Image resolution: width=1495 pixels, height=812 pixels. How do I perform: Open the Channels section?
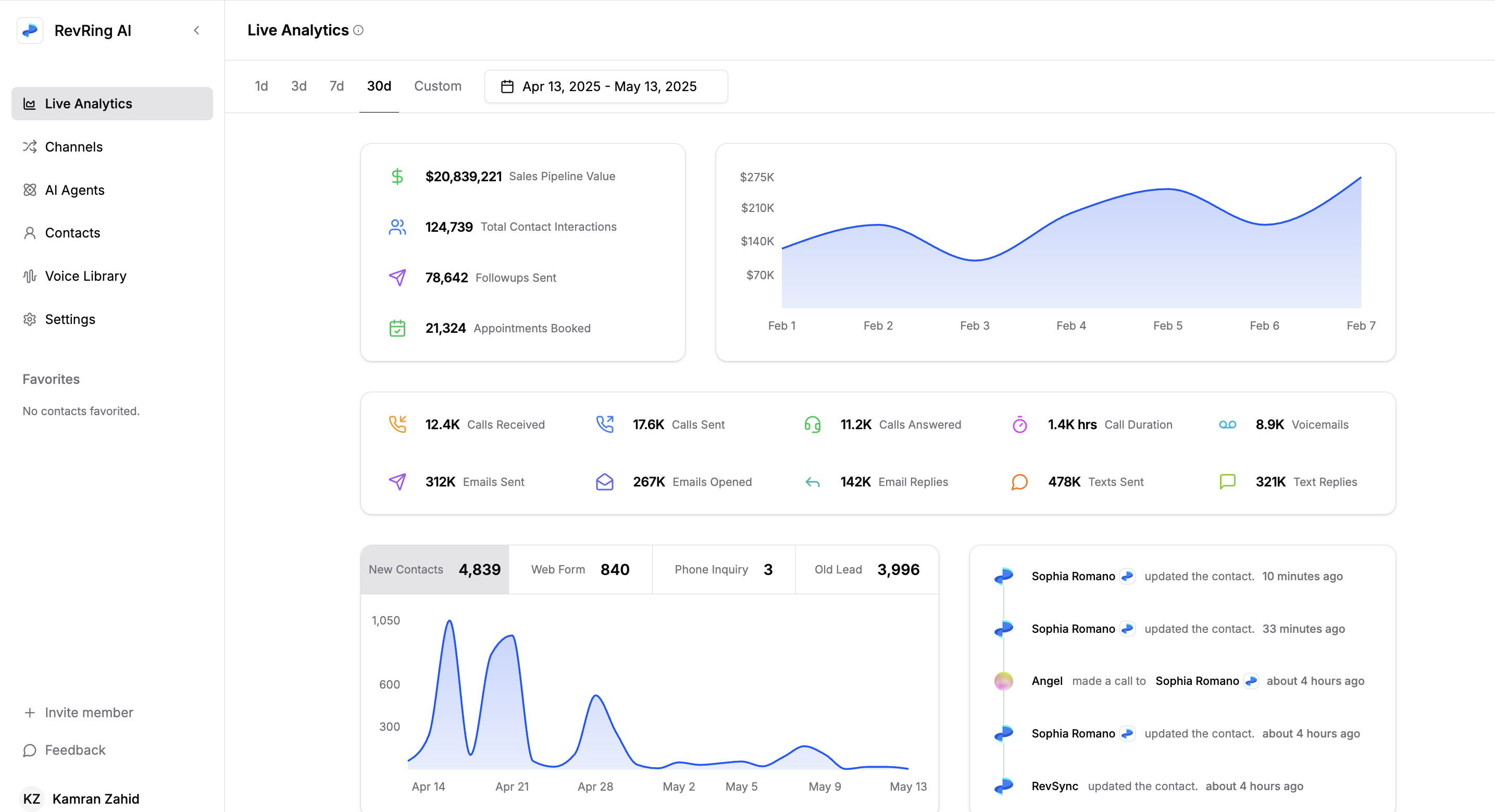[73, 147]
